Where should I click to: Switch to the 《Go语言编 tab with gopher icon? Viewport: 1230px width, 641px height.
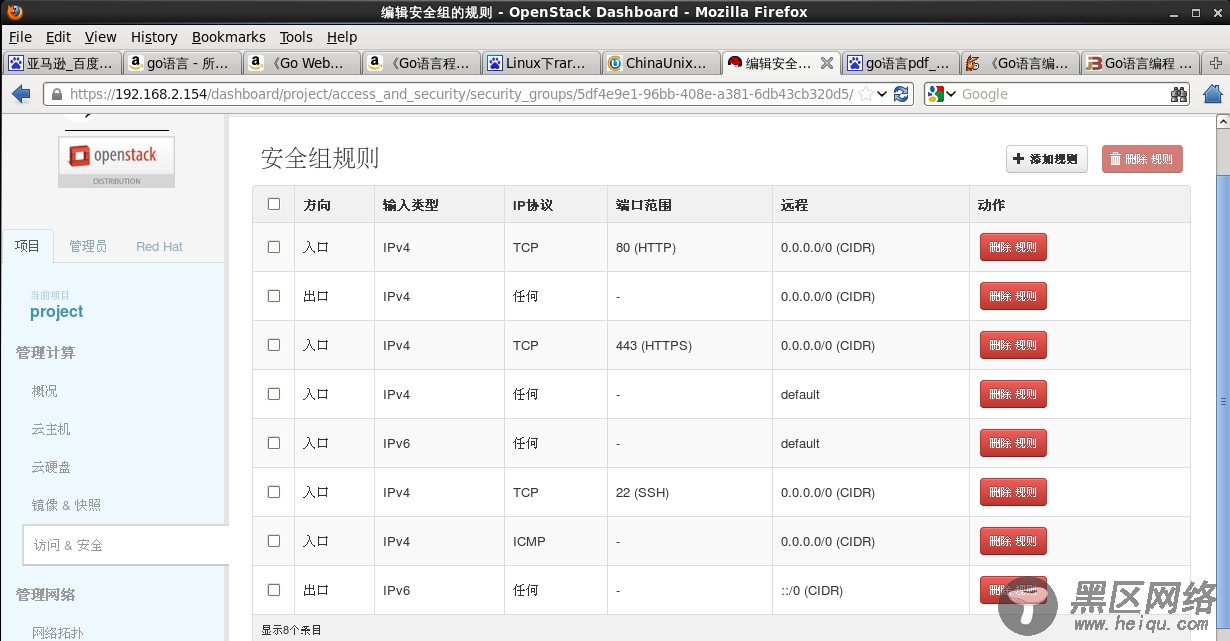(1021, 63)
